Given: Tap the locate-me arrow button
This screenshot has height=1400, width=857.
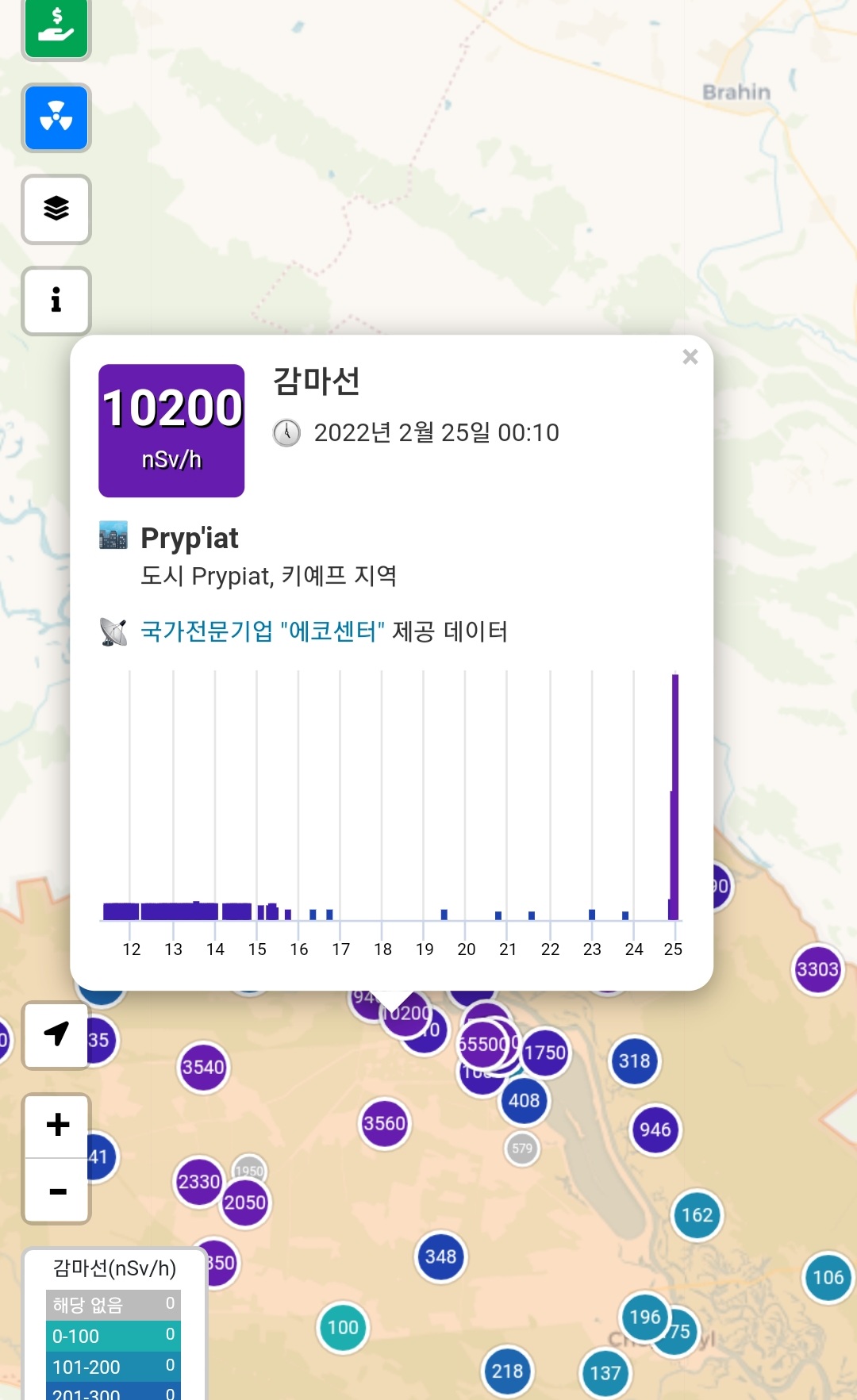Looking at the screenshot, I should pos(56,1034).
